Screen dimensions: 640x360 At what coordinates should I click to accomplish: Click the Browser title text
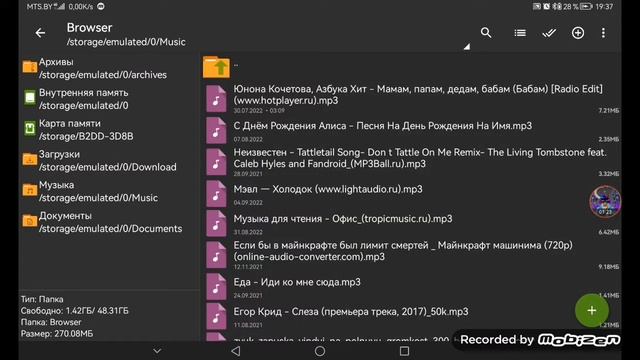89,28
